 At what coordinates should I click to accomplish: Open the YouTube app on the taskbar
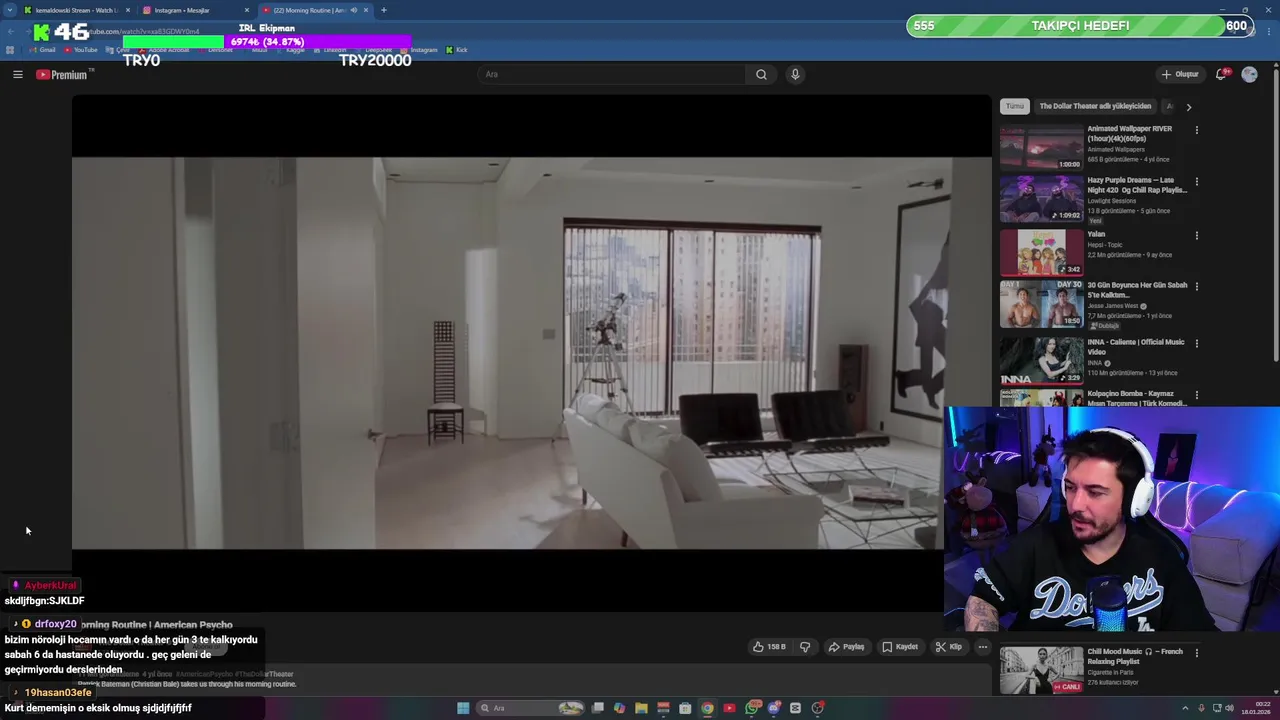click(x=729, y=708)
